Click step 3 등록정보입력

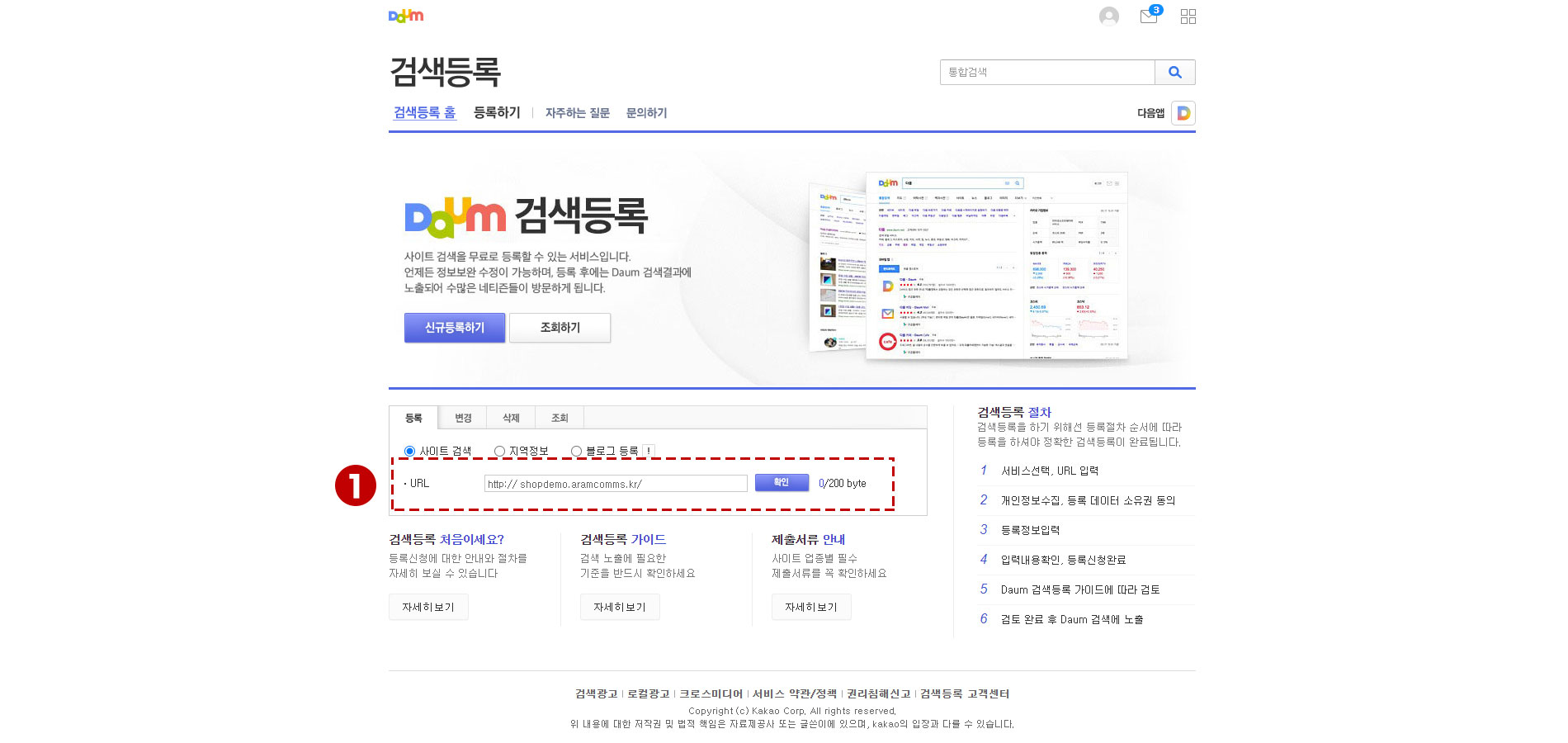[1031, 530]
